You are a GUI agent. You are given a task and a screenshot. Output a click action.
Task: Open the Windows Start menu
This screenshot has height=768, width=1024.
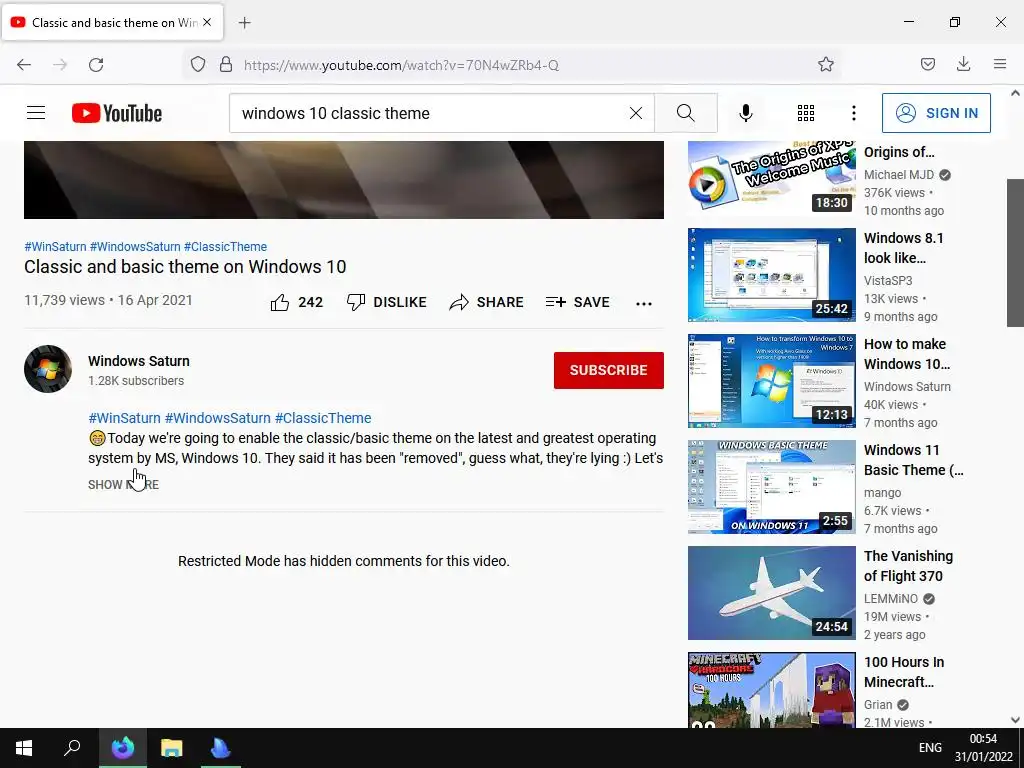click(x=24, y=748)
